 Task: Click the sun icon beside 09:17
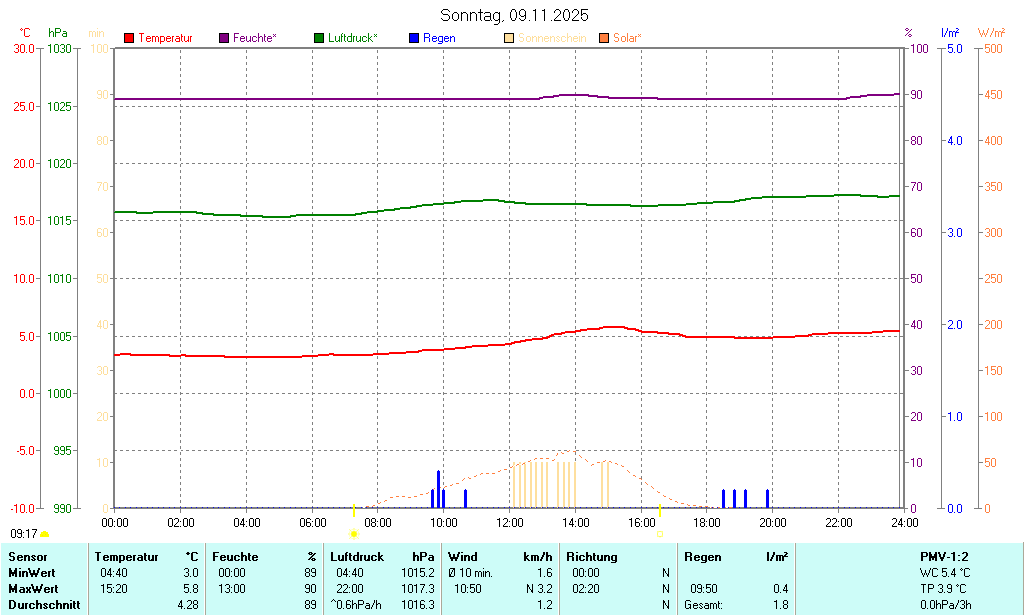[45, 535]
